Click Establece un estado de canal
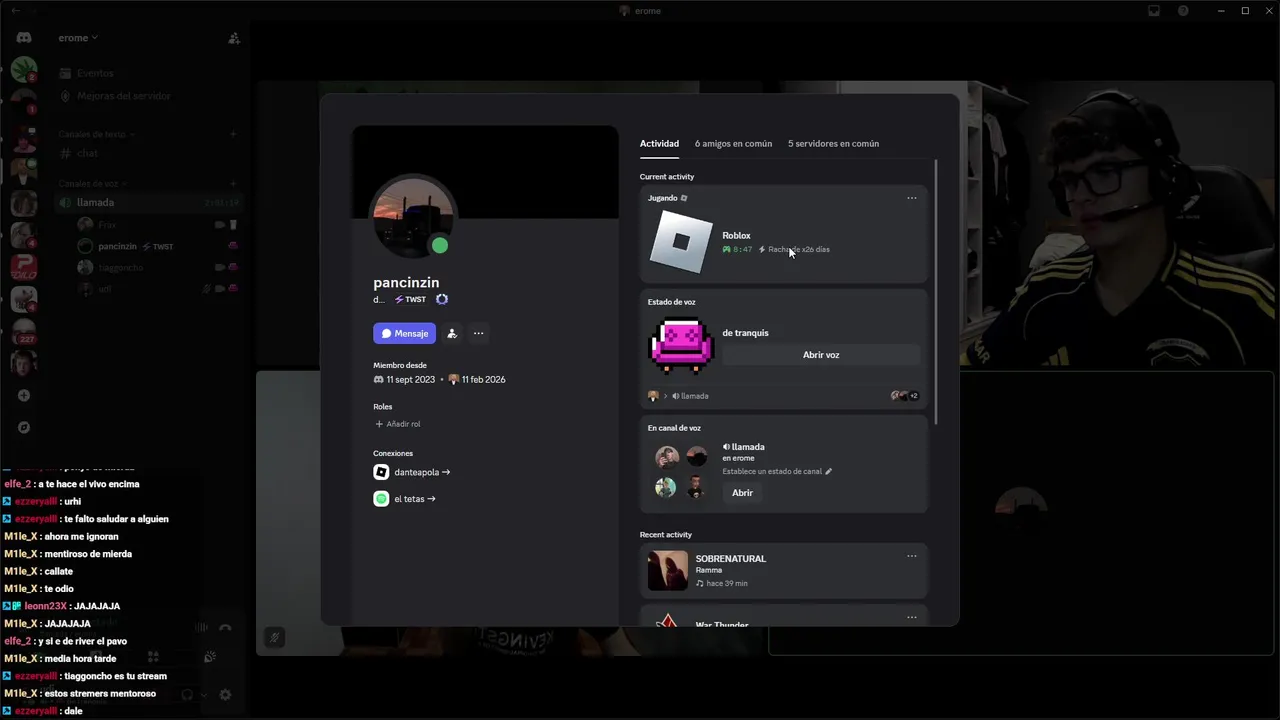 coord(771,471)
